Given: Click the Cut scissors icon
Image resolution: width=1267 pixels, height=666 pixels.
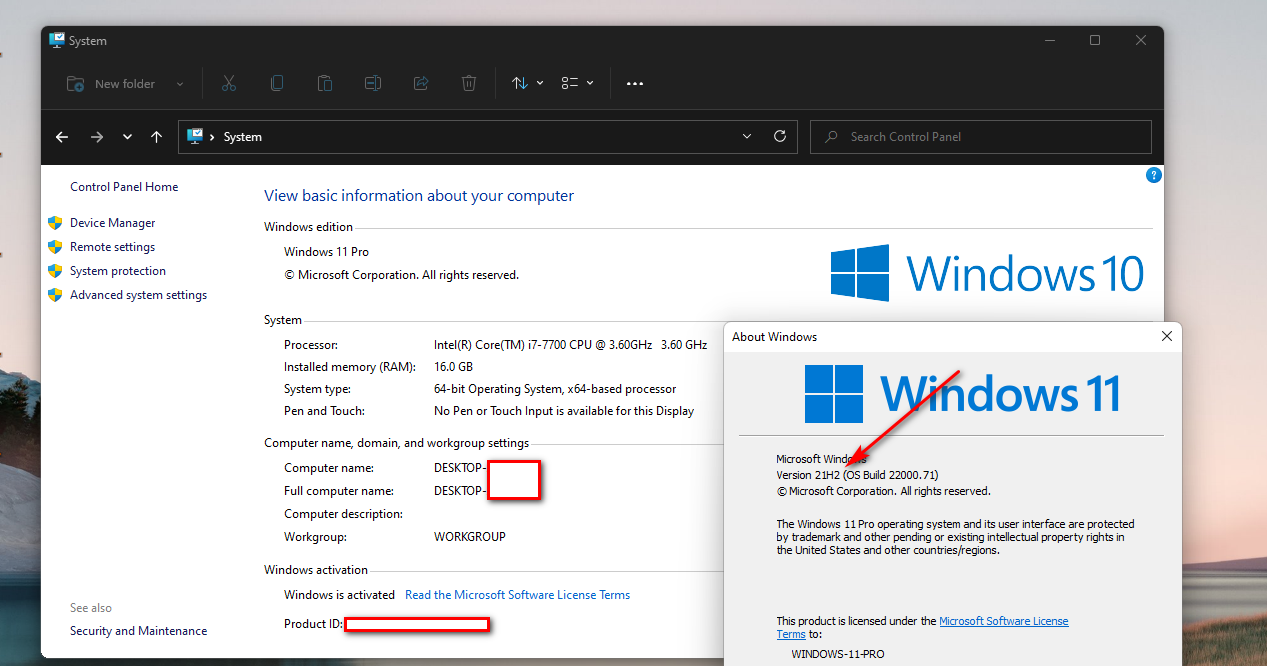Looking at the screenshot, I should pos(229,84).
